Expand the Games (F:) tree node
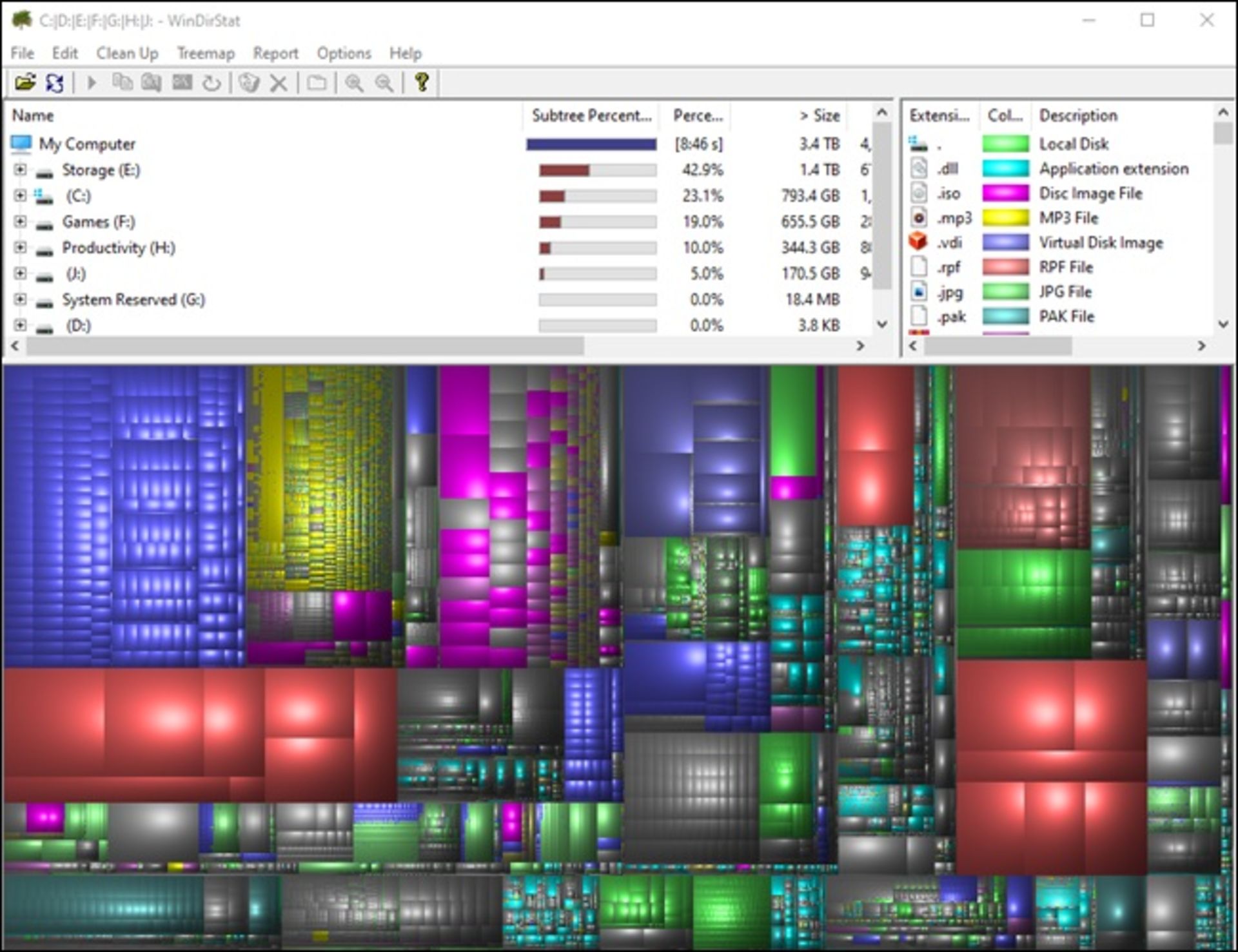 pos(20,222)
